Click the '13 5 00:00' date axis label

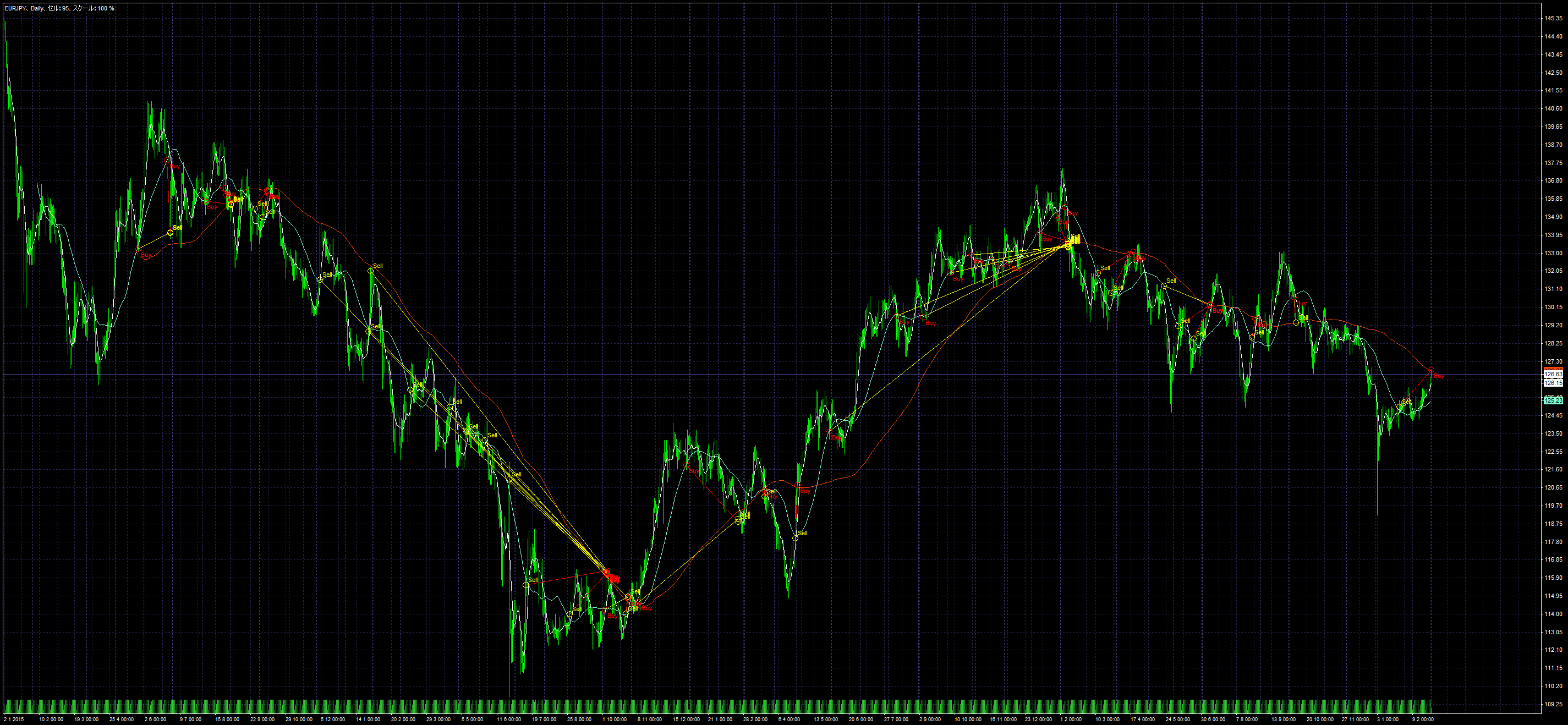coord(826,719)
